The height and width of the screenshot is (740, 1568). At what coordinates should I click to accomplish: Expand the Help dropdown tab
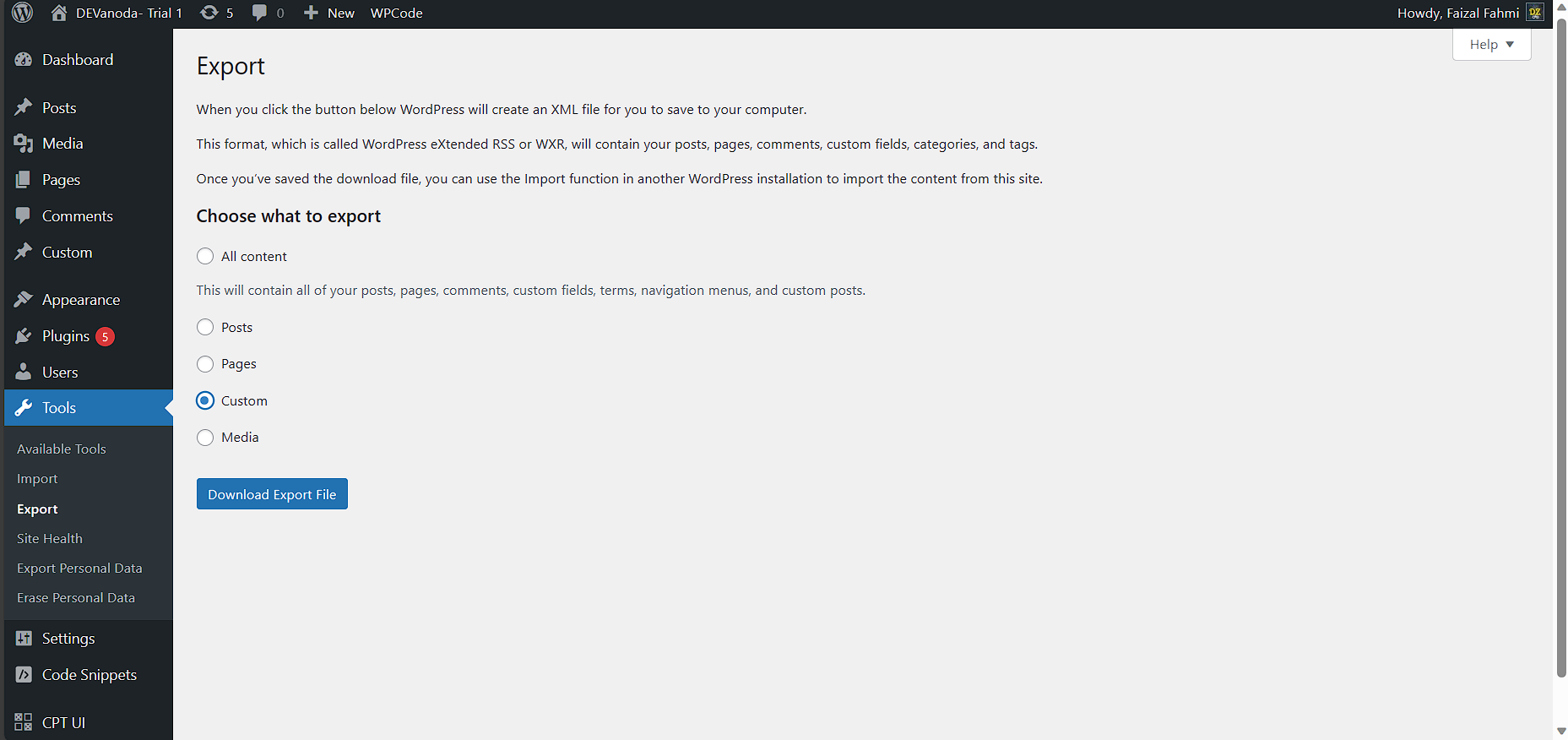click(1491, 44)
